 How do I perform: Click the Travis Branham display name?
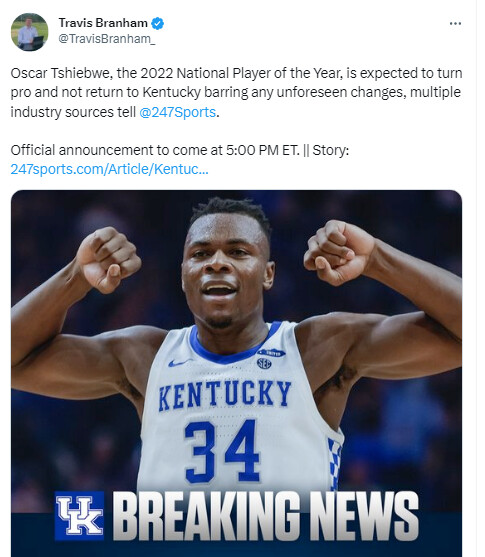coord(103,23)
